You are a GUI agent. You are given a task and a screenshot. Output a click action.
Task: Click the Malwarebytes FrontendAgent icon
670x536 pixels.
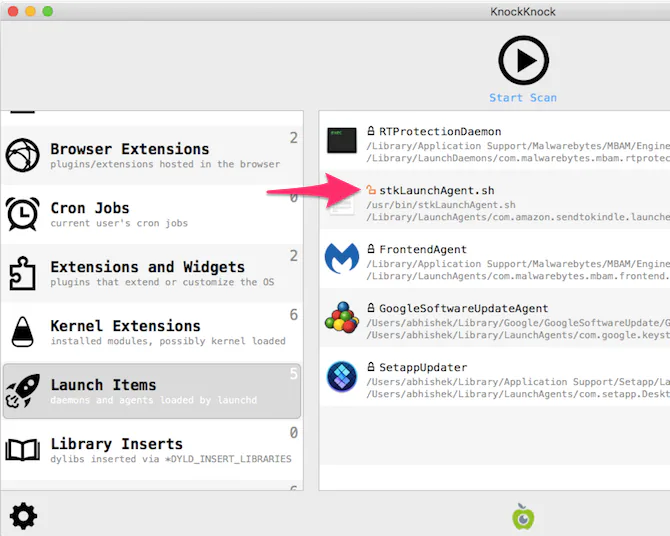342,258
